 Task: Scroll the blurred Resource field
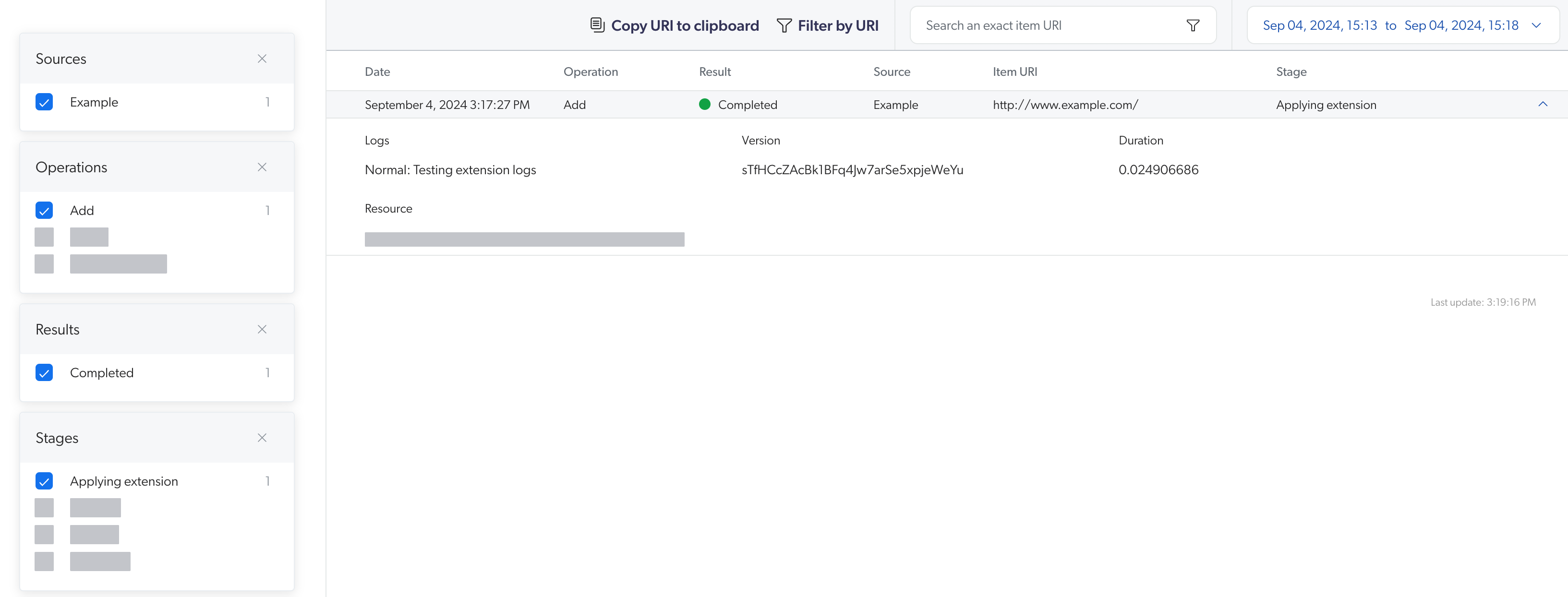(524, 238)
